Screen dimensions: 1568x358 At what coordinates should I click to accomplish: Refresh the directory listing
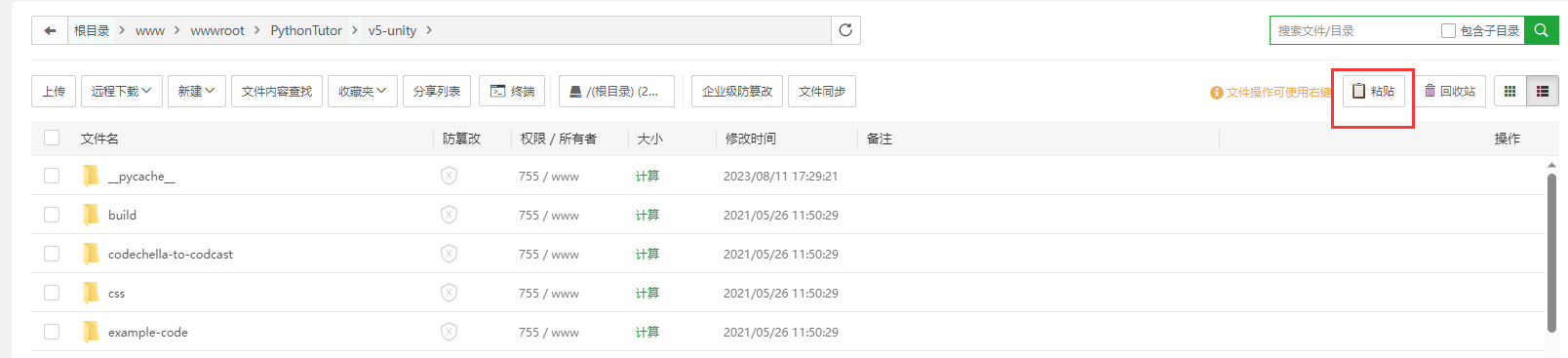[845, 30]
